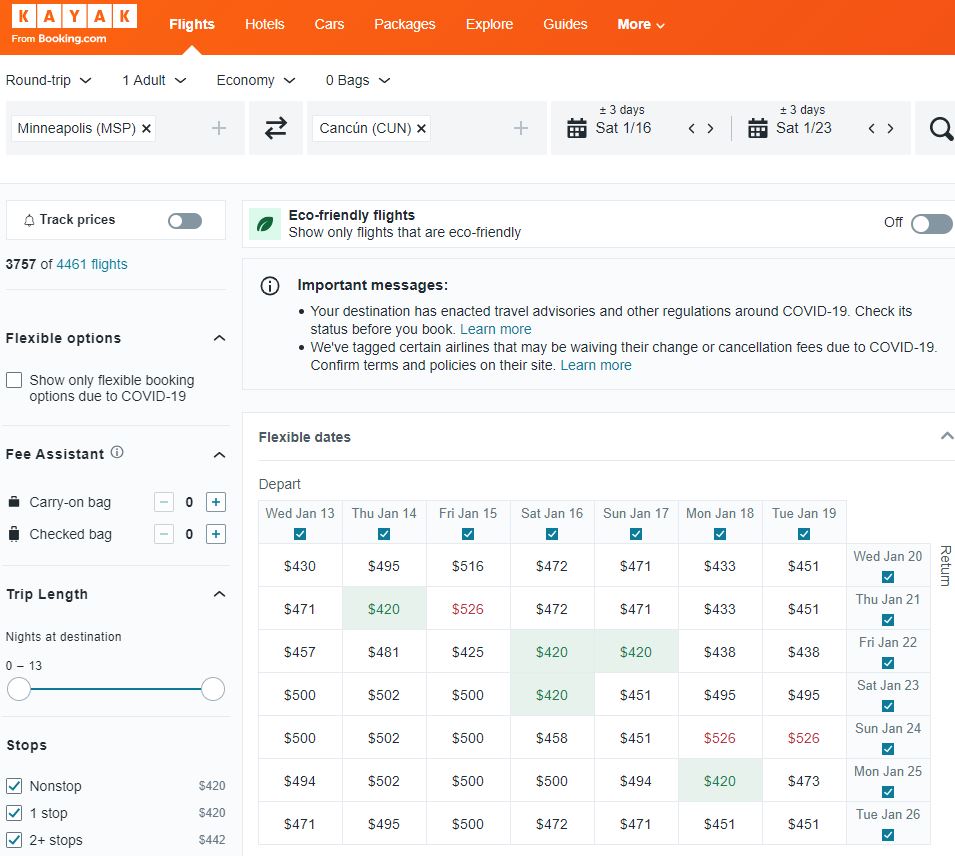Click the eco-friendly leaf icon

click(265, 224)
